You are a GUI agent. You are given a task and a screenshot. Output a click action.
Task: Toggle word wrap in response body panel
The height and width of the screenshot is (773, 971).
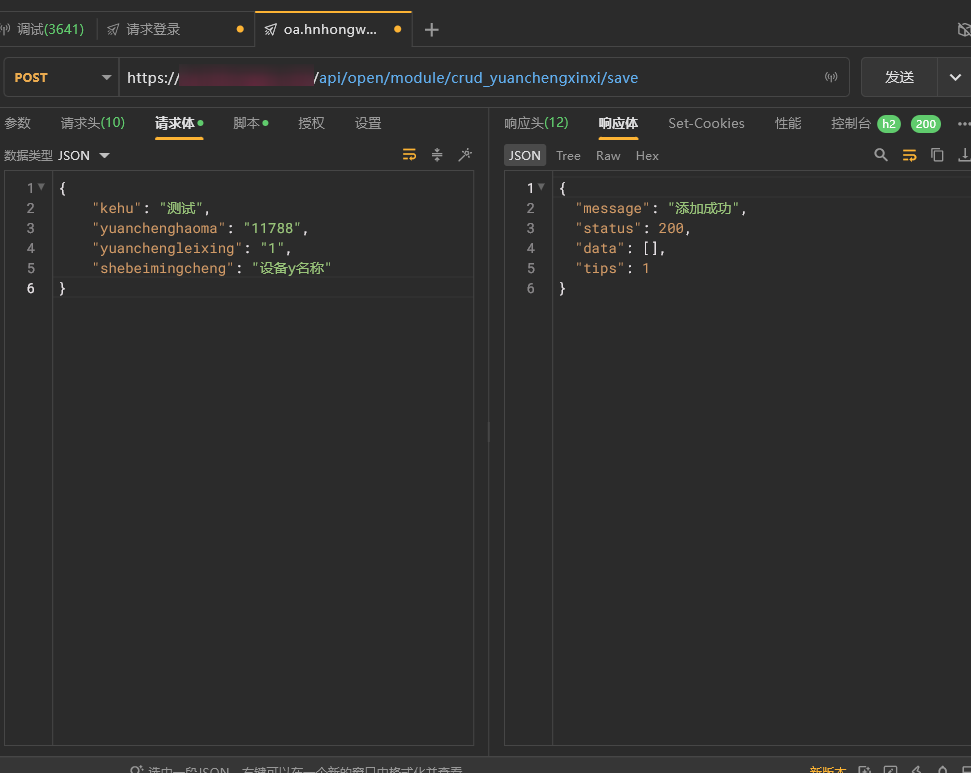click(909, 155)
